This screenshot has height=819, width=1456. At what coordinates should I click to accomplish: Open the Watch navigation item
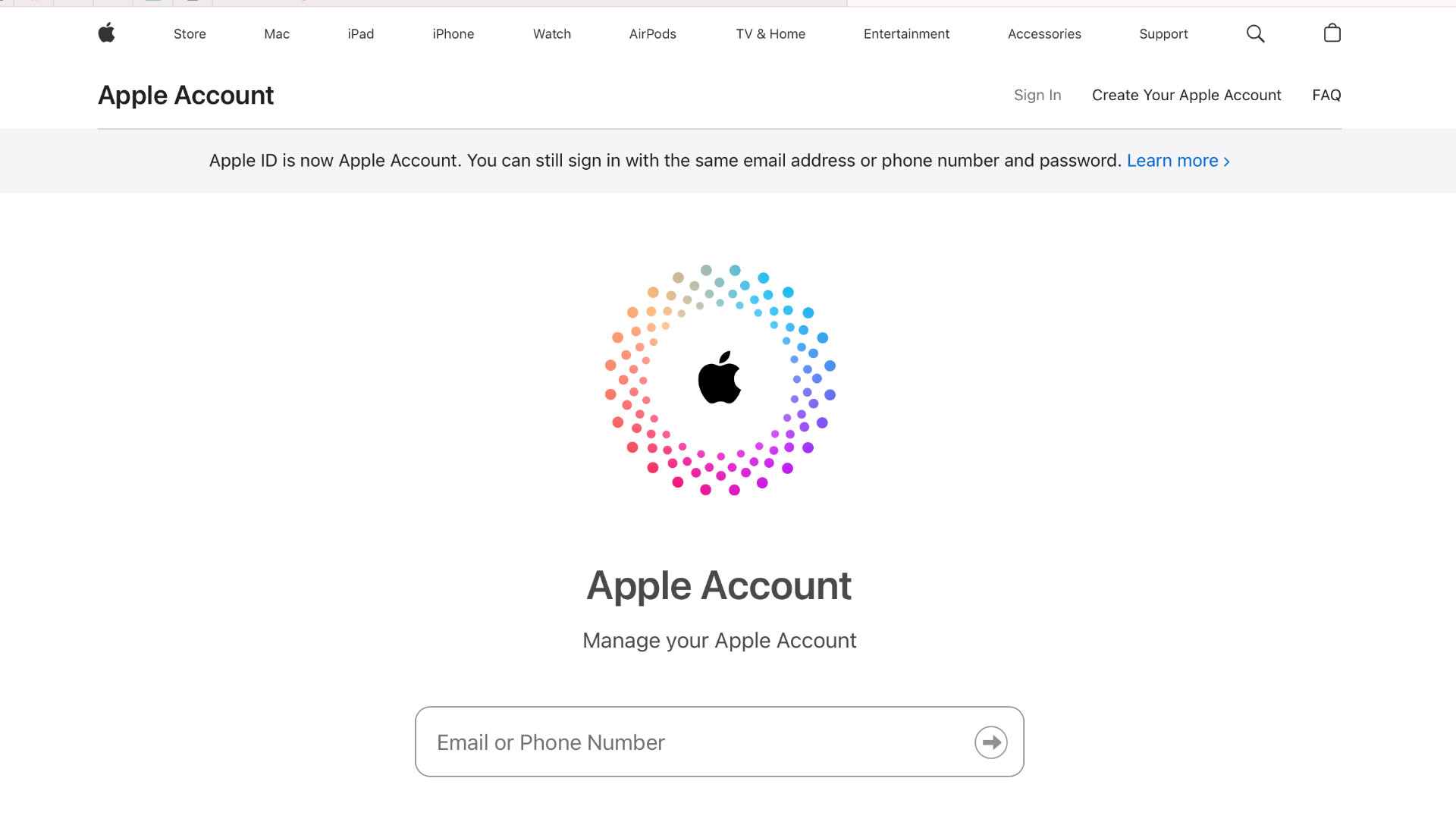pyautogui.click(x=552, y=34)
